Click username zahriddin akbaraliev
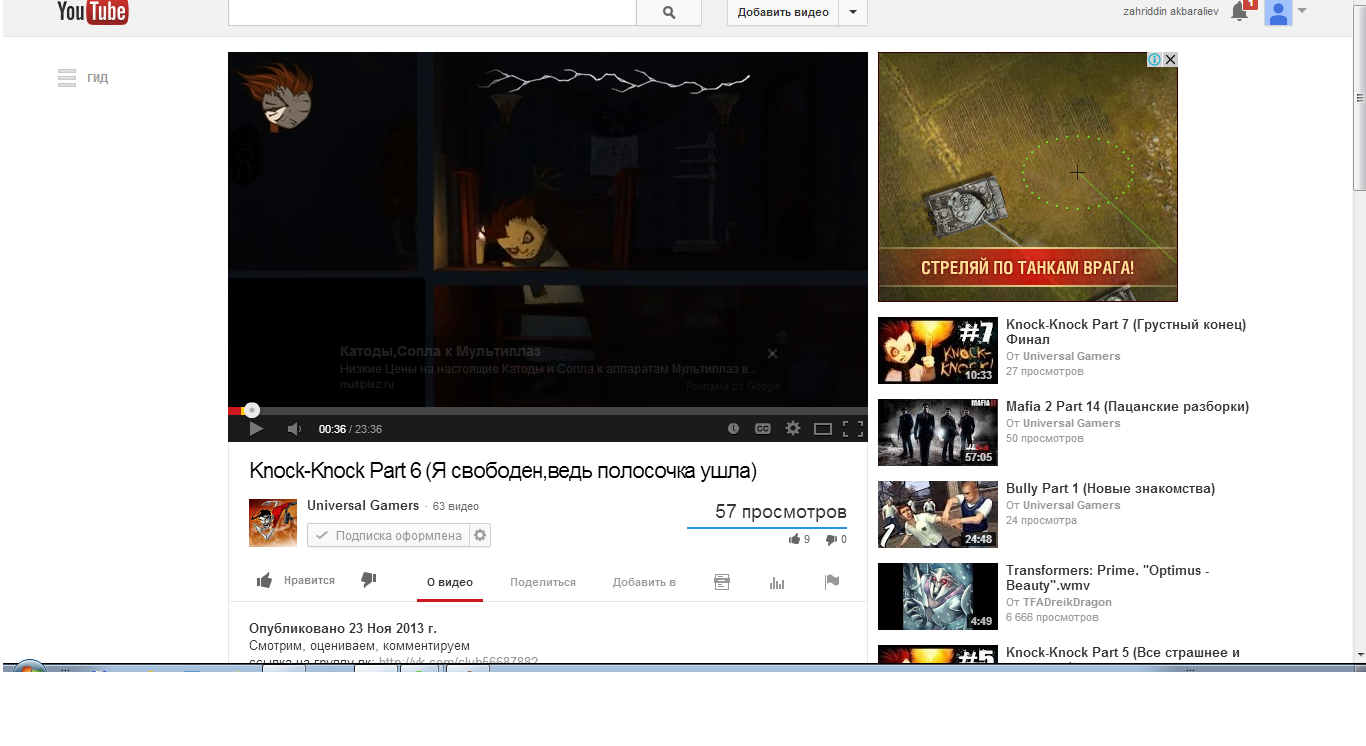 [x=1171, y=12]
